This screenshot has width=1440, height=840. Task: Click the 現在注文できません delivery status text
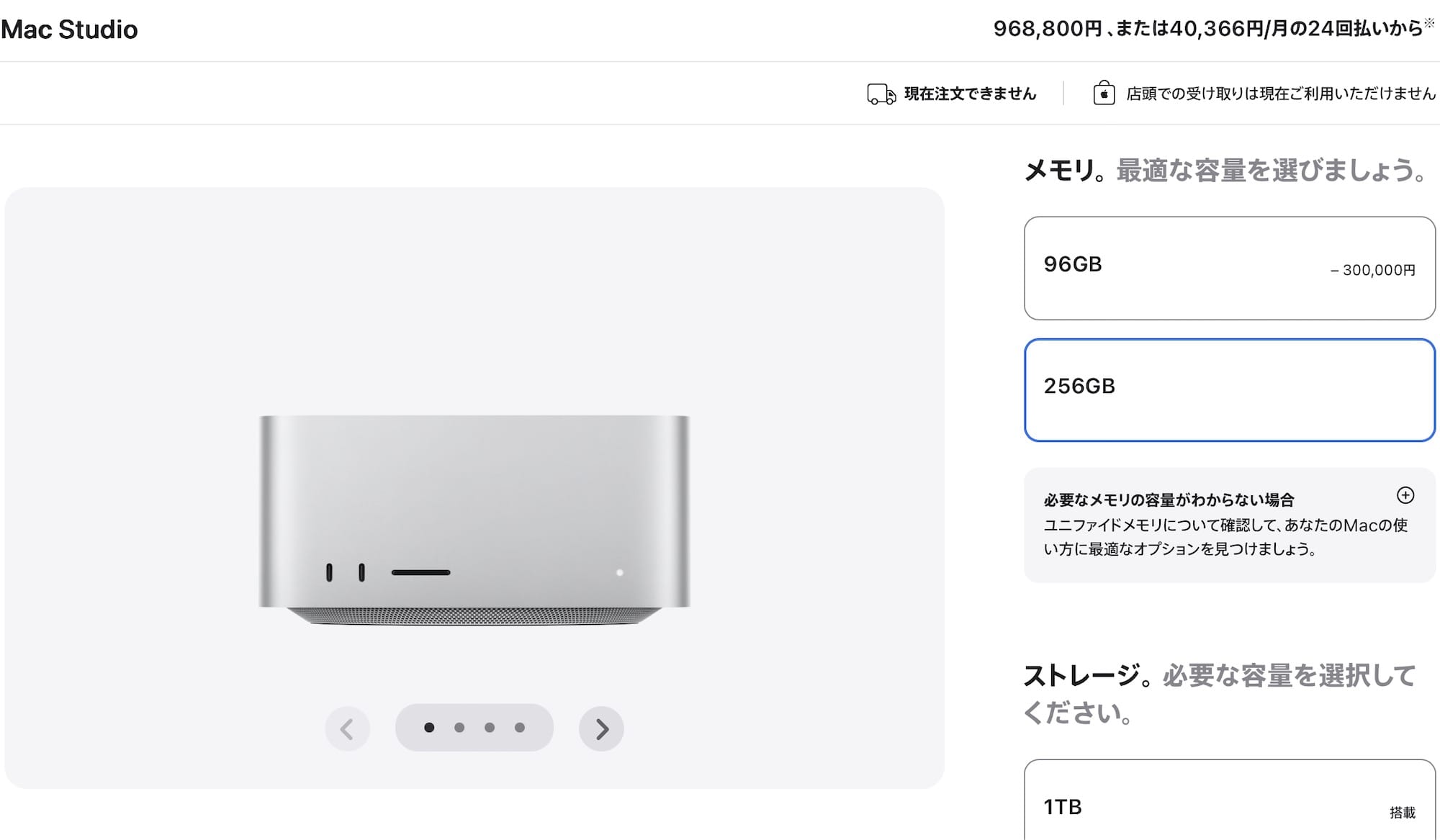(970, 94)
